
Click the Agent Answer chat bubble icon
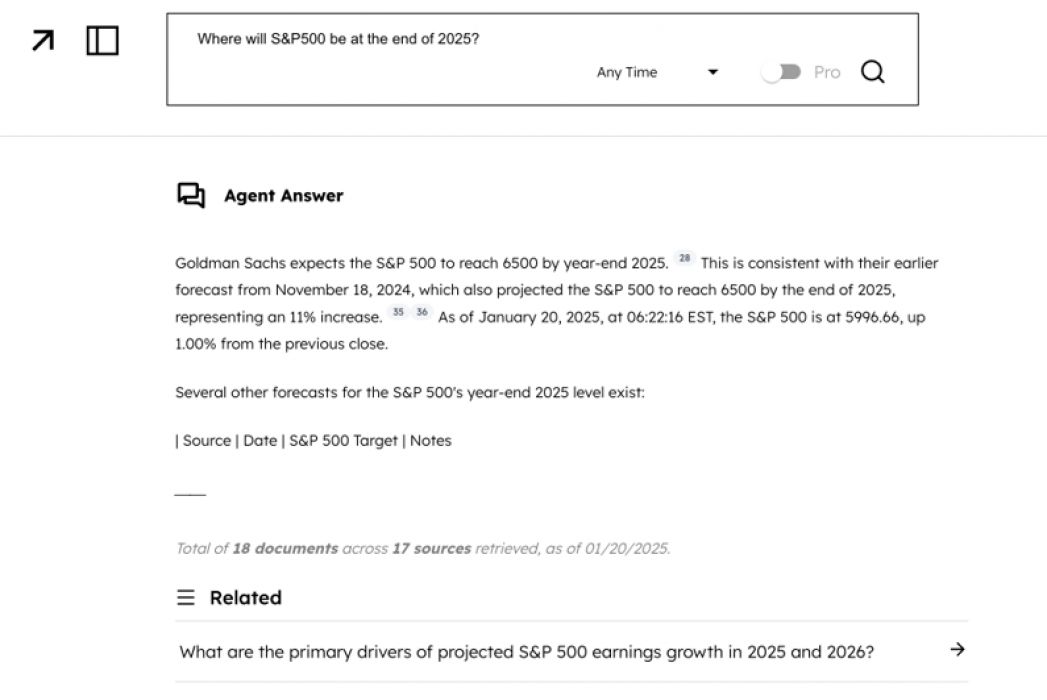pos(191,196)
